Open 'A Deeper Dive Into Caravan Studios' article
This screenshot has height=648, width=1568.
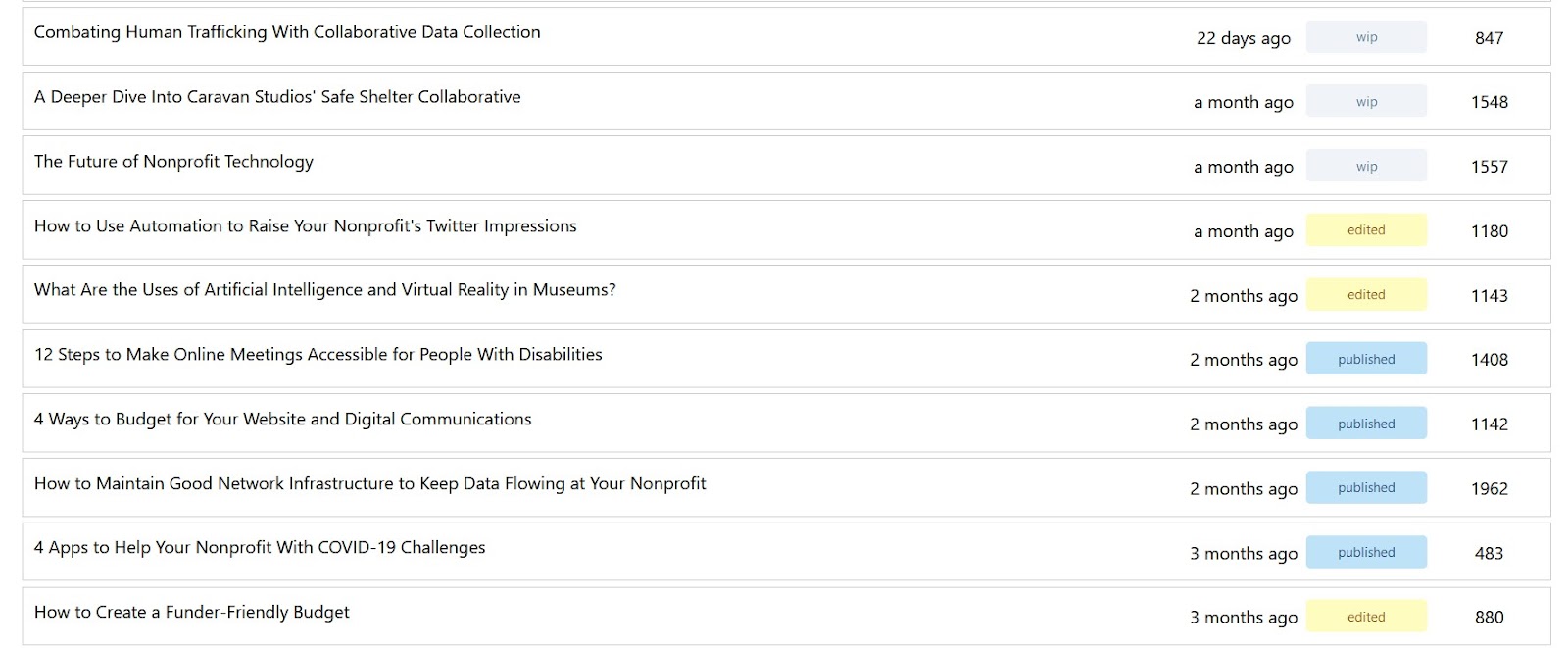click(277, 97)
